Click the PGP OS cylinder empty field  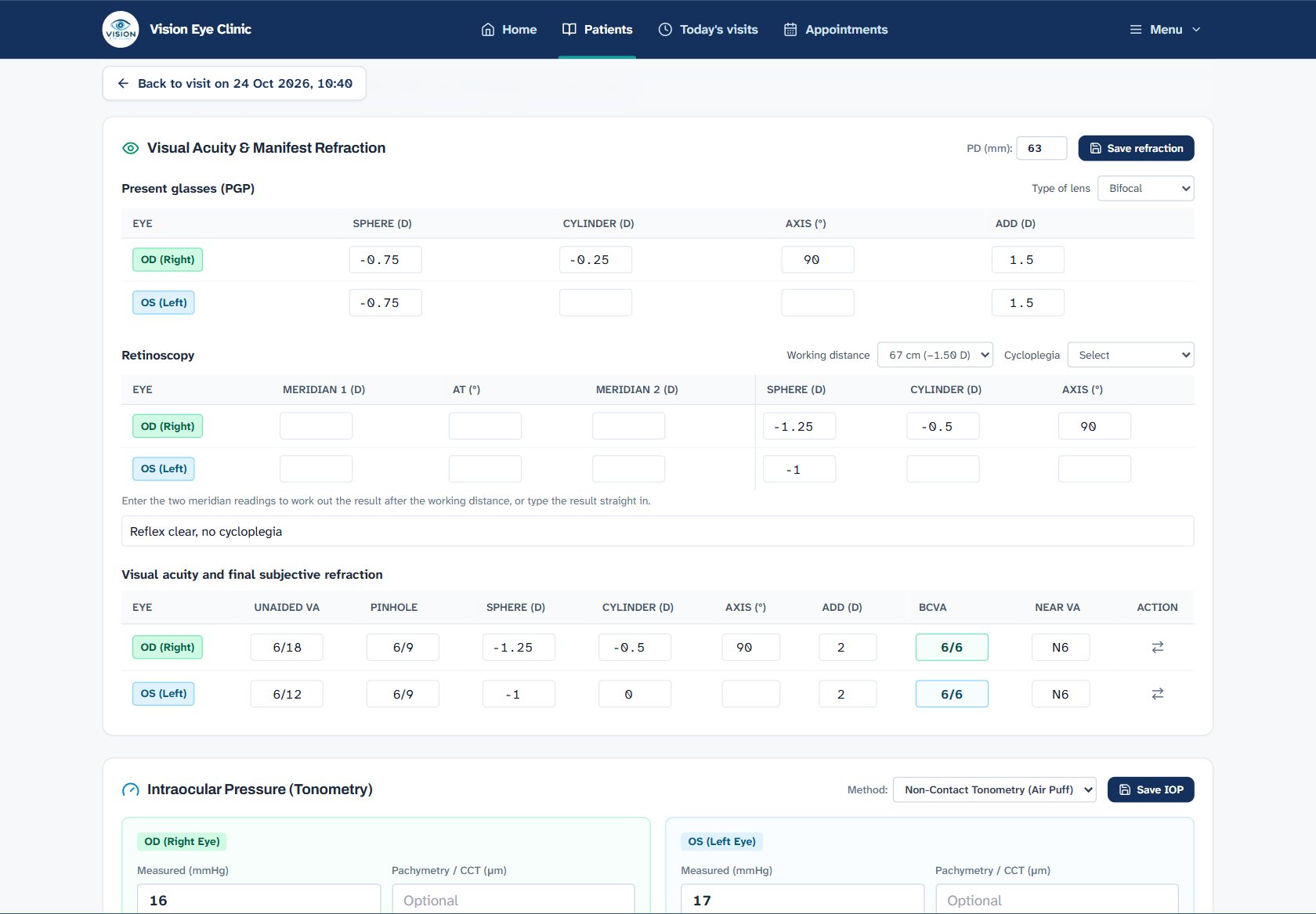(x=595, y=302)
